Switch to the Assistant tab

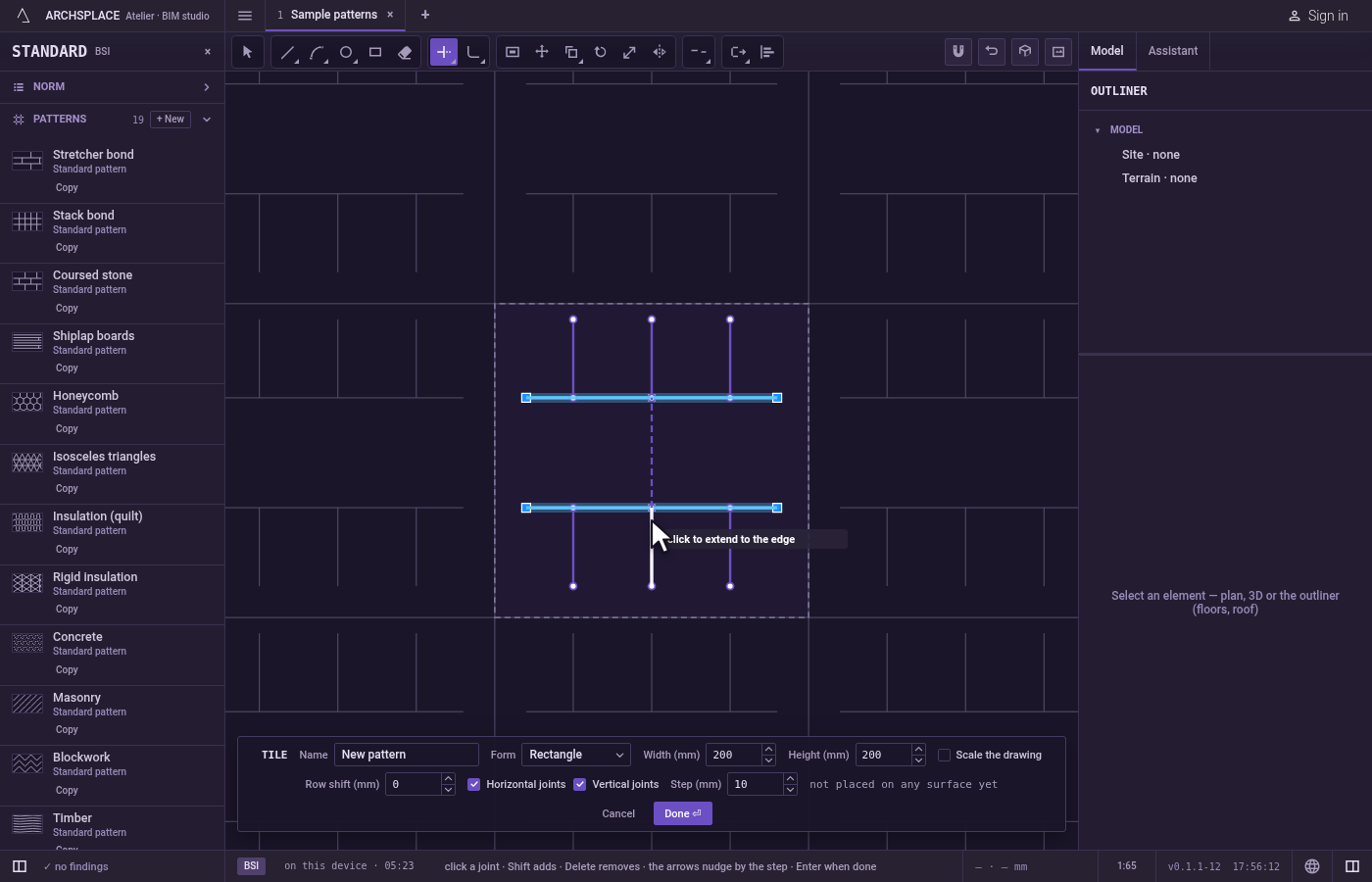click(x=1173, y=51)
